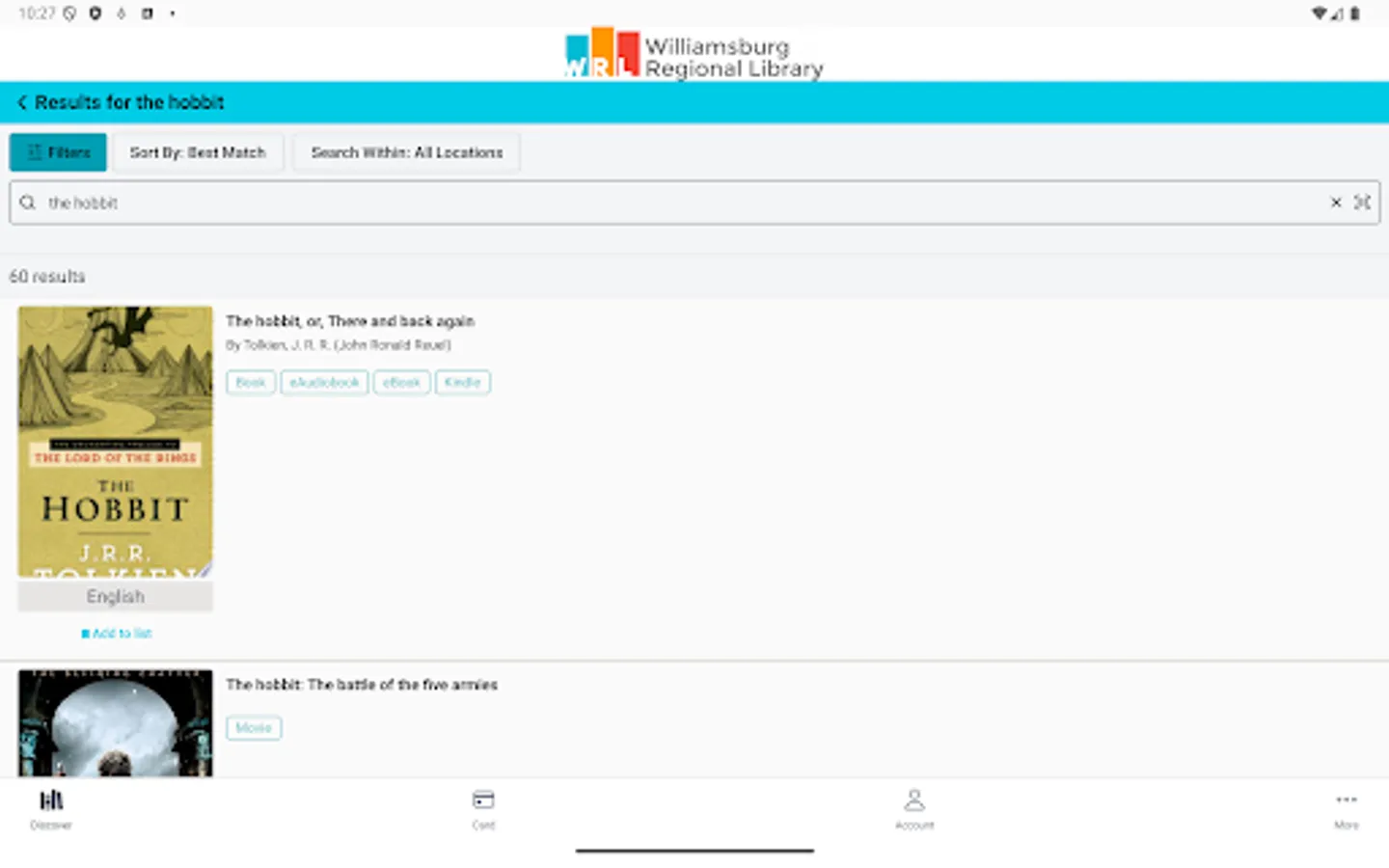Screen dimensions: 1389x868
Task: Clear the search field with the X icon
Action: pyautogui.click(x=1335, y=203)
